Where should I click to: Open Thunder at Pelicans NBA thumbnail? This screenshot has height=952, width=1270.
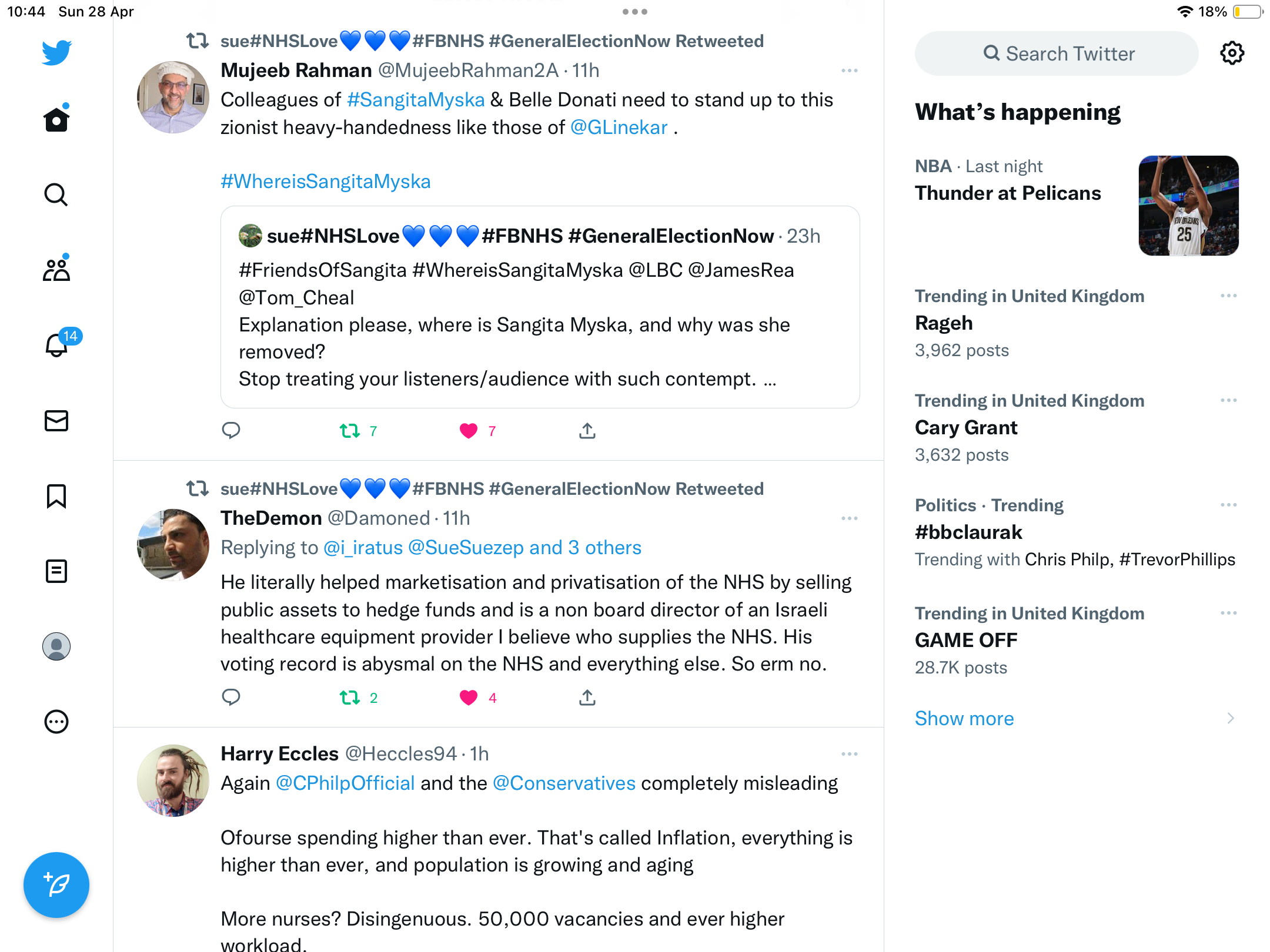coord(1189,206)
